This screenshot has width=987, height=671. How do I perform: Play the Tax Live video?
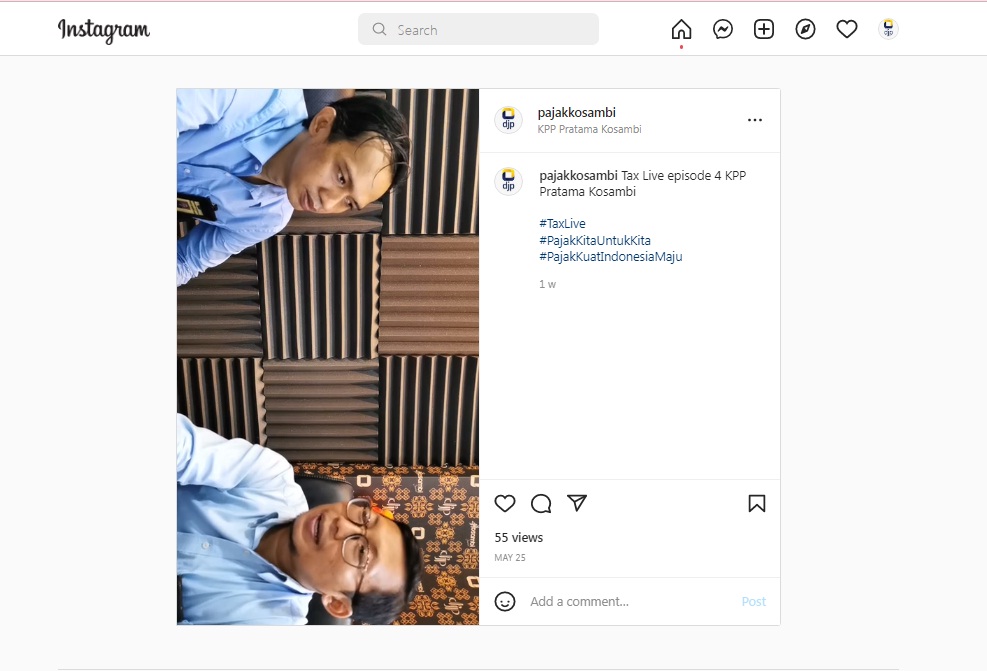pos(328,357)
